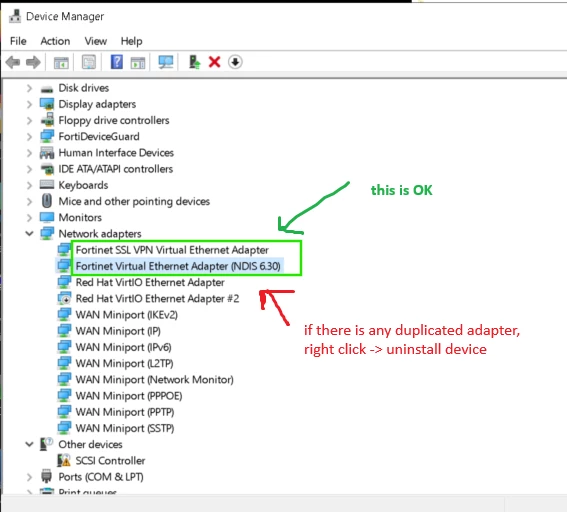
Task: Click the FortiDeviceGuard category icon
Action: tap(47, 136)
